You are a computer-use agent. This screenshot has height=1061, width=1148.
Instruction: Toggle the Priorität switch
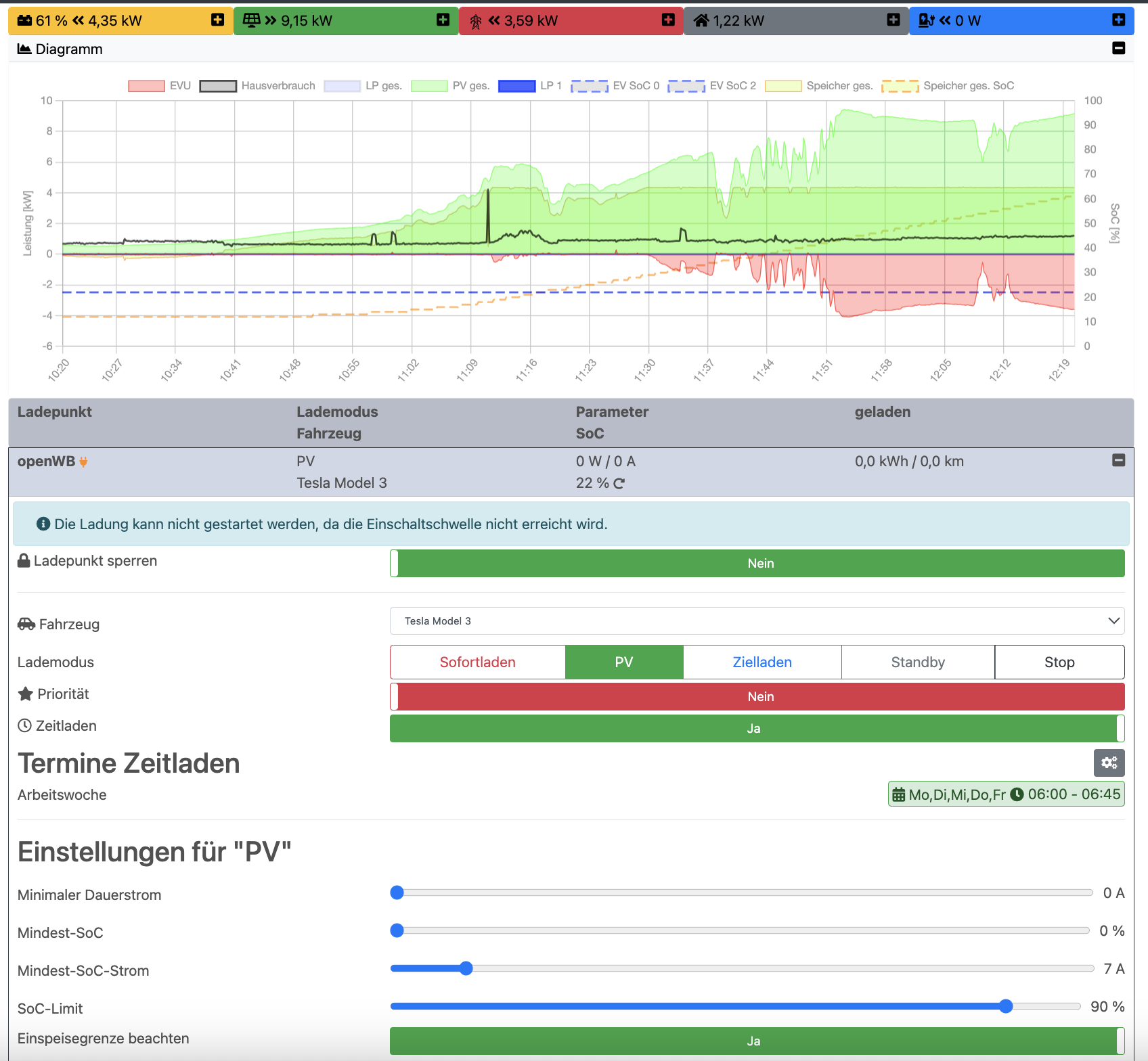757,696
